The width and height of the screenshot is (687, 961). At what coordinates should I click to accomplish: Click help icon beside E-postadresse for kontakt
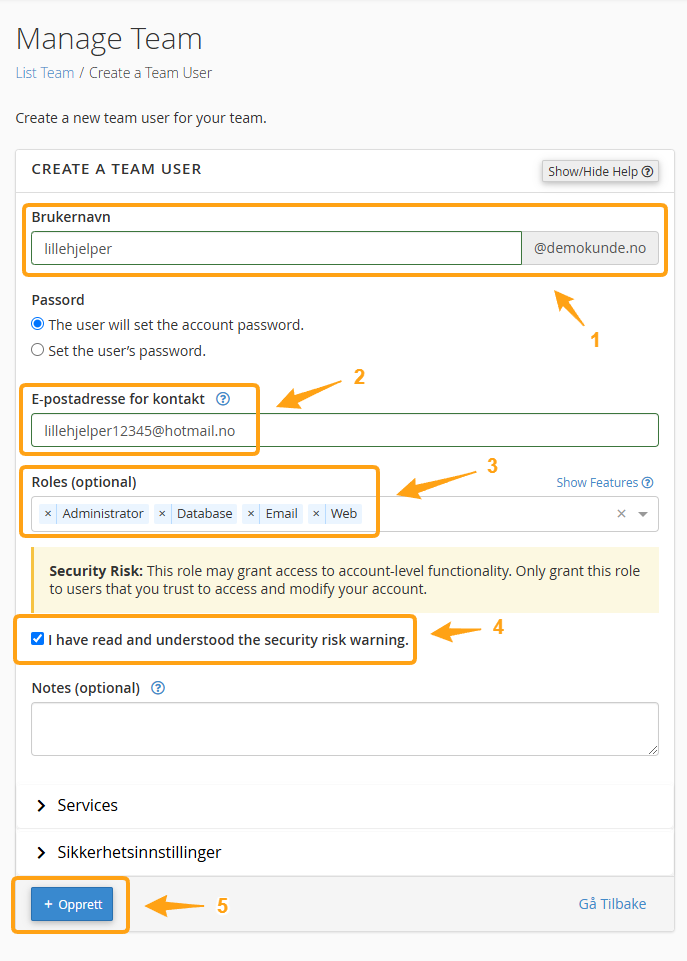click(223, 399)
